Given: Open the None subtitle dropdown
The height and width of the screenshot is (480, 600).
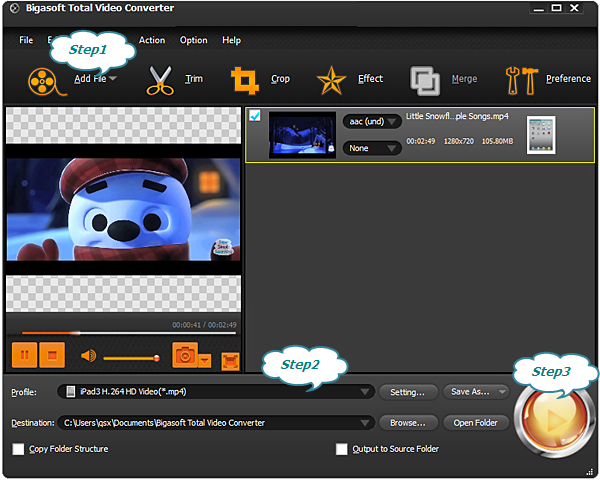Looking at the screenshot, I should [x=372, y=148].
